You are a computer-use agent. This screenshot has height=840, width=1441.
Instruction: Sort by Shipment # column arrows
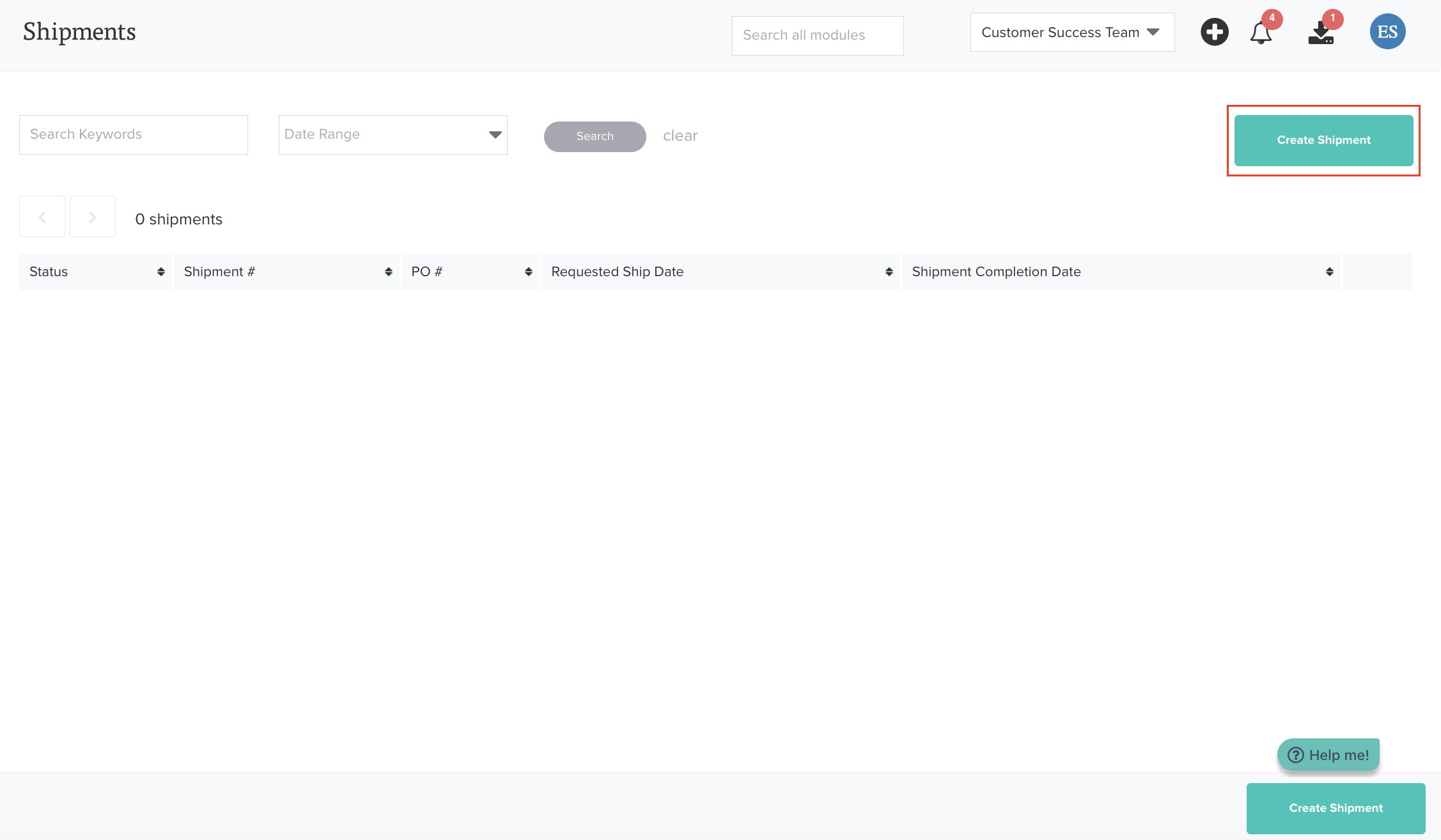(x=388, y=272)
